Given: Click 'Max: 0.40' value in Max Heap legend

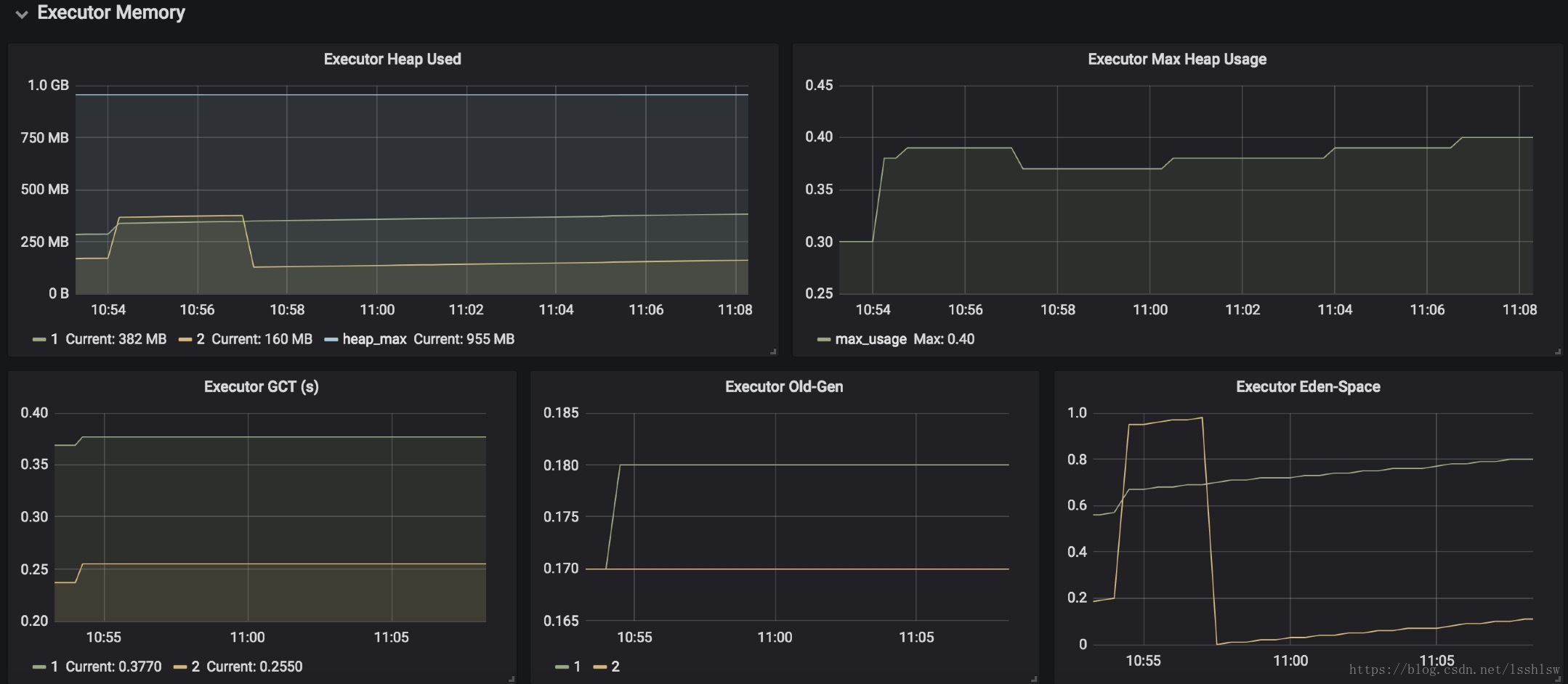Looking at the screenshot, I should tap(944, 339).
